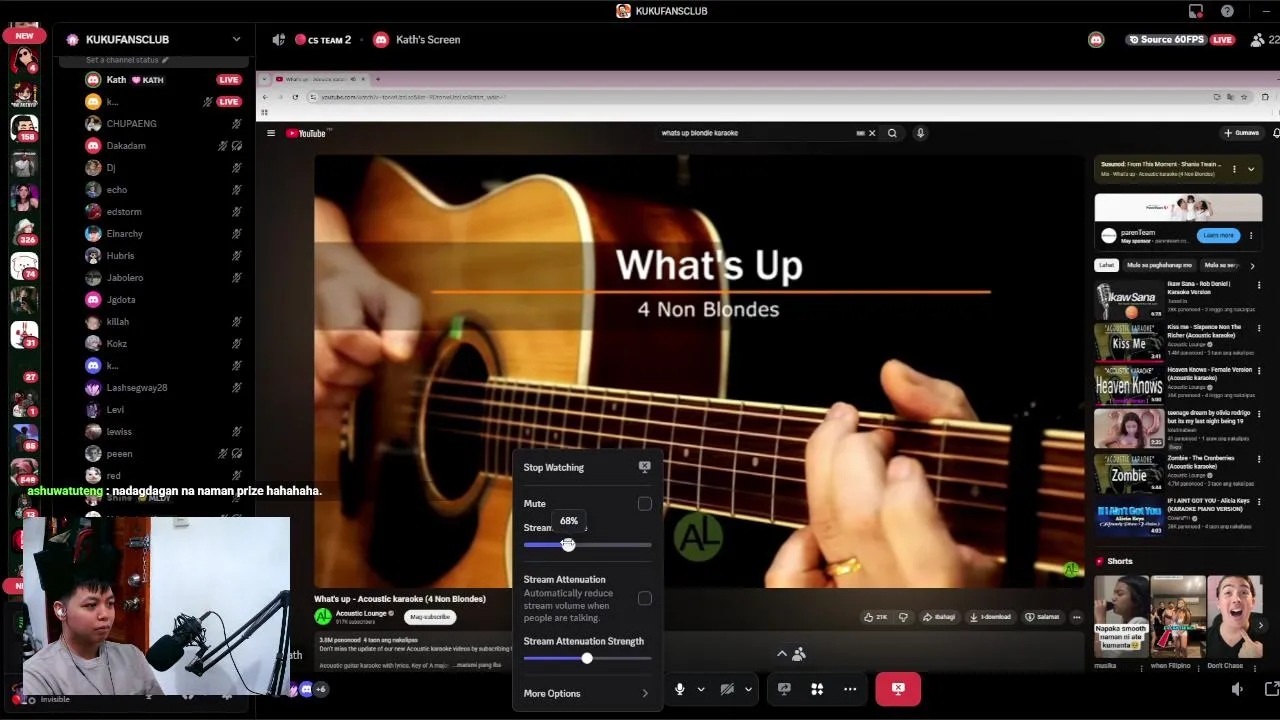The width and height of the screenshot is (1280, 720).
Task: Click the browser back arrow
Action: click(265, 97)
